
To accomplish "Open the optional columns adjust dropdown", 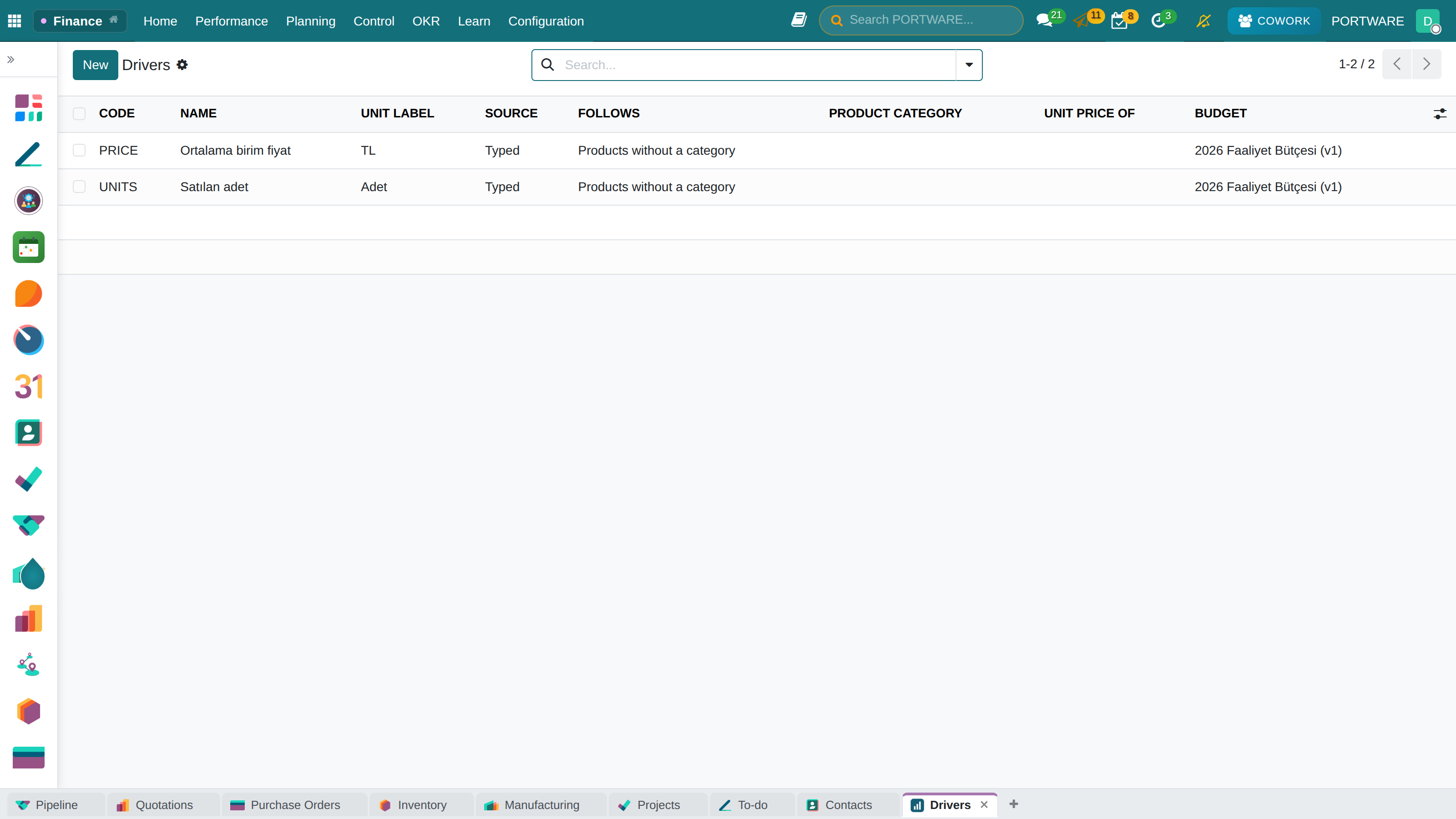I will 1440,114.
